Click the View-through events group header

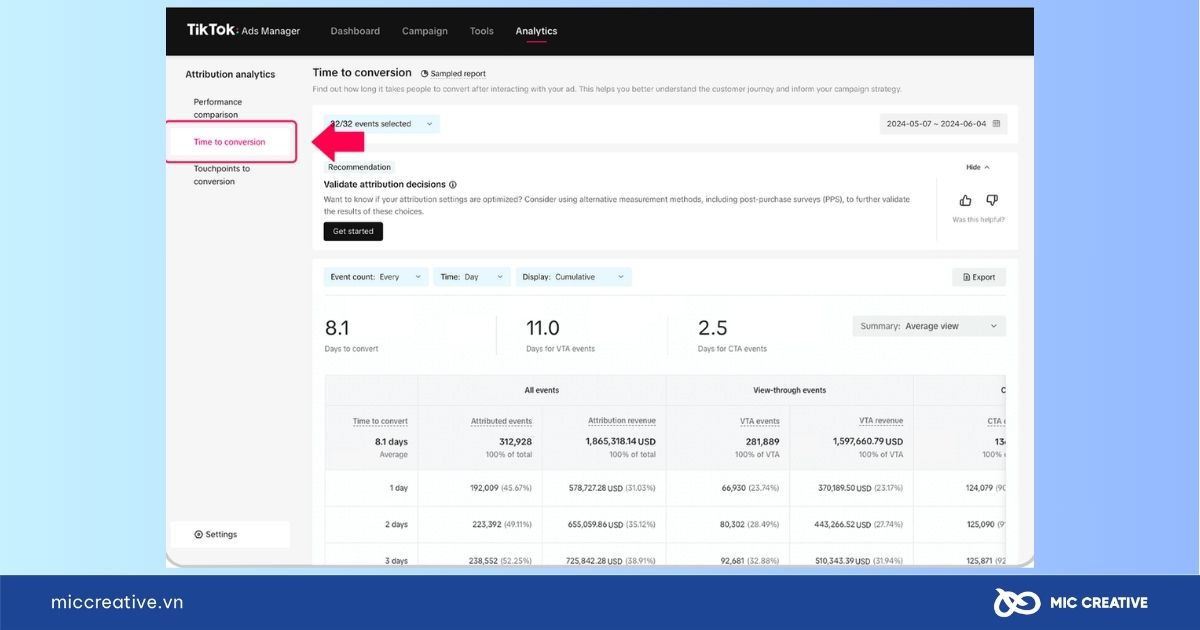790,390
